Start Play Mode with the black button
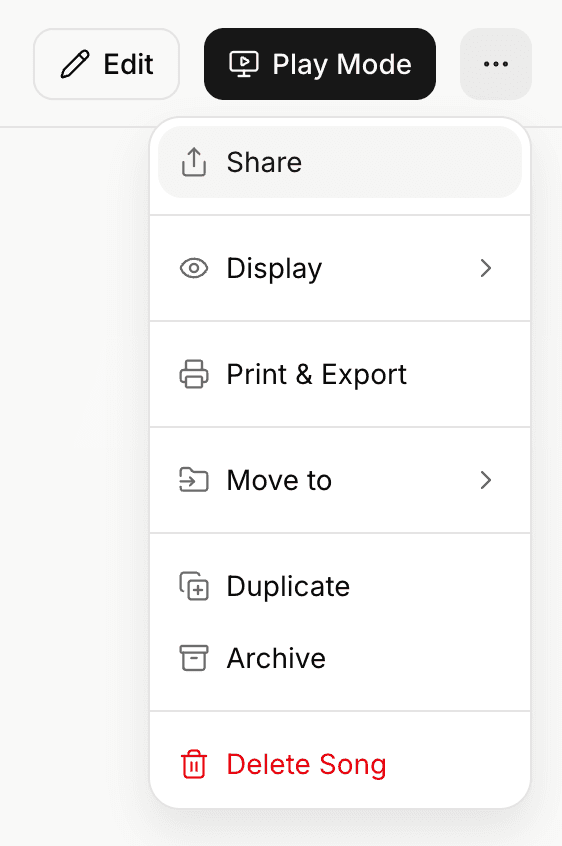Viewport: 562px width, 846px height. tap(320, 64)
